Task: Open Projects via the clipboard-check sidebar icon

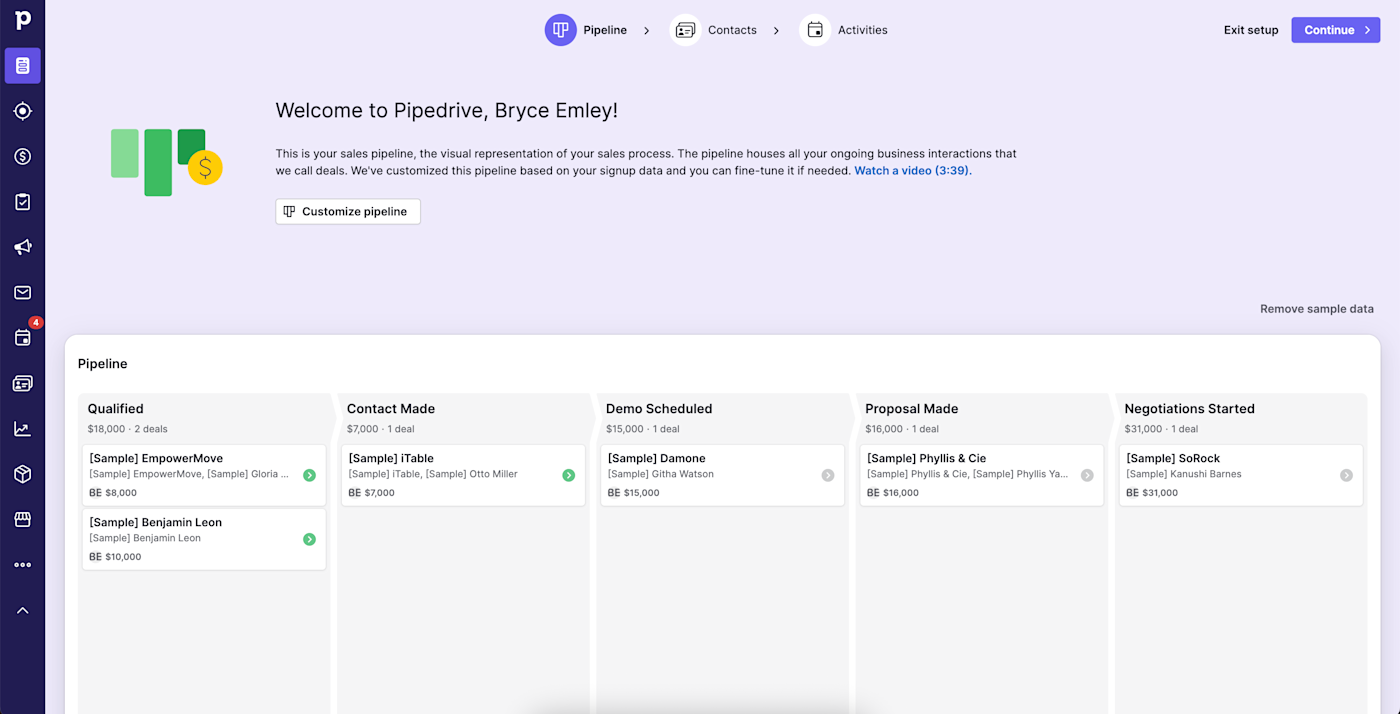Action: click(22, 202)
